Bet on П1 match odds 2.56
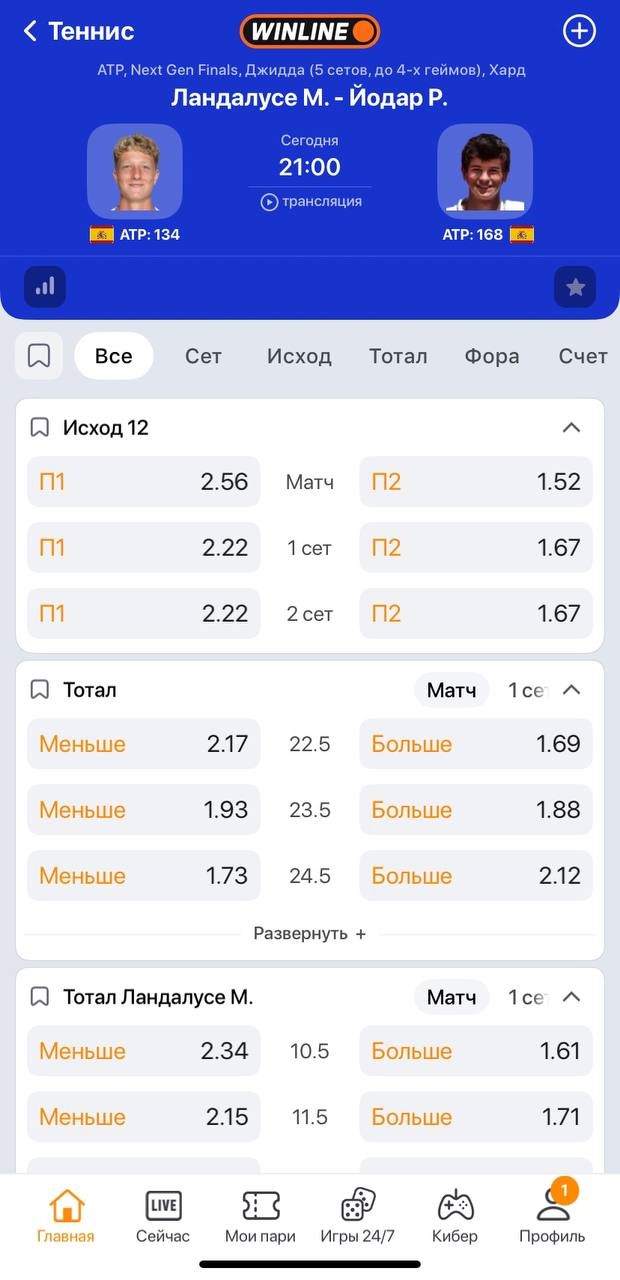The width and height of the screenshot is (620, 1280). (x=143, y=482)
